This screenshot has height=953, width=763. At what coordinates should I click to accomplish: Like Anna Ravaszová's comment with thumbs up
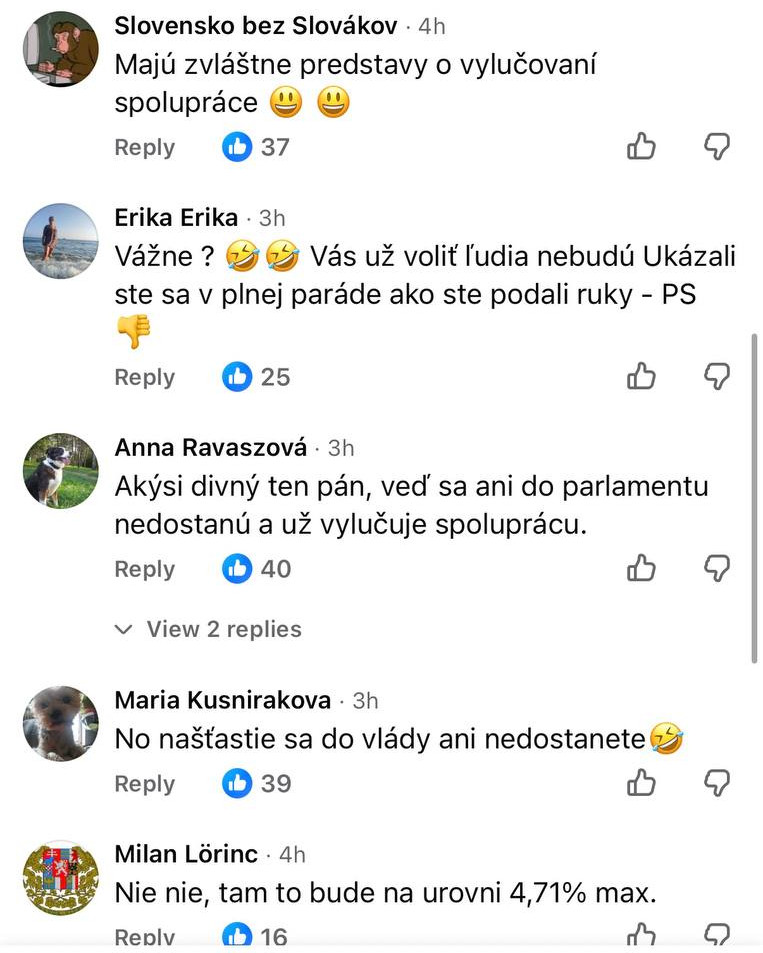[641, 569]
